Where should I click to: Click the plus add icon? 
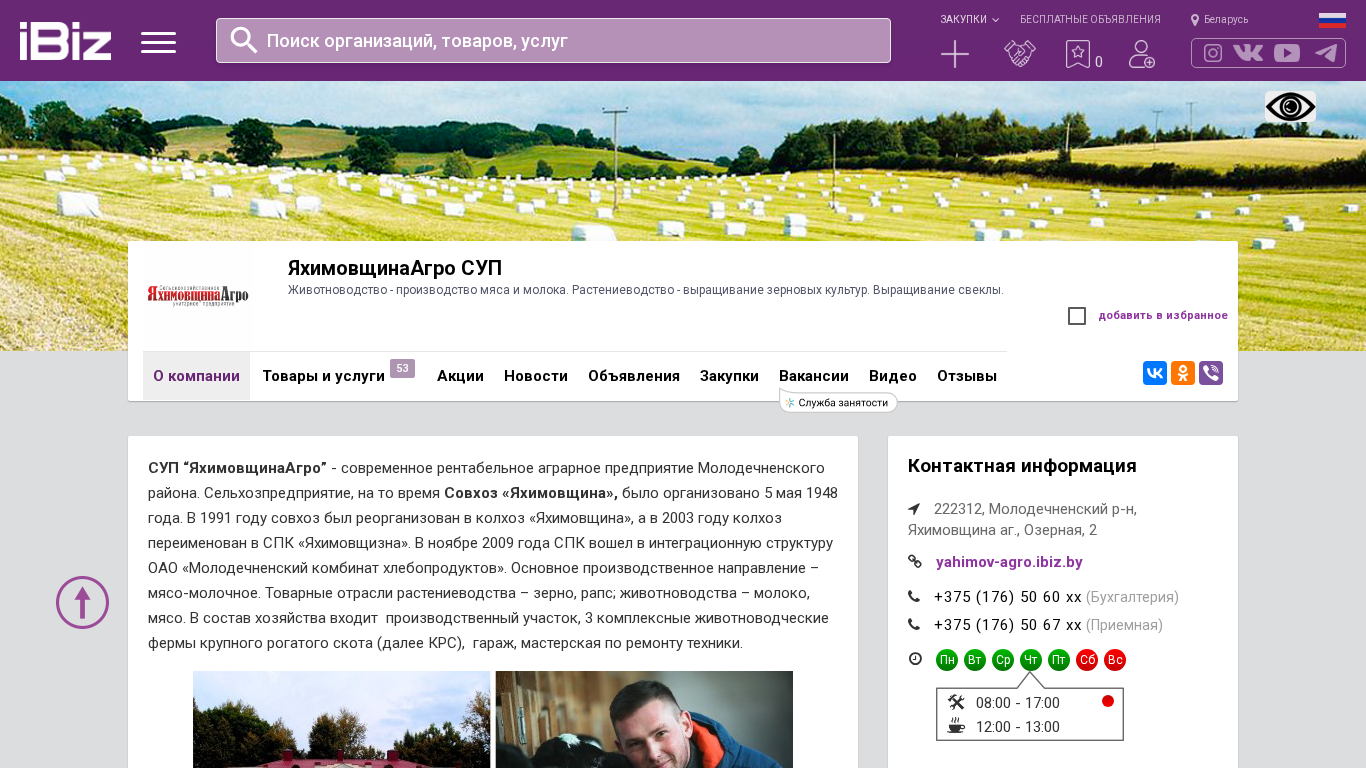[x=955, y=54]
